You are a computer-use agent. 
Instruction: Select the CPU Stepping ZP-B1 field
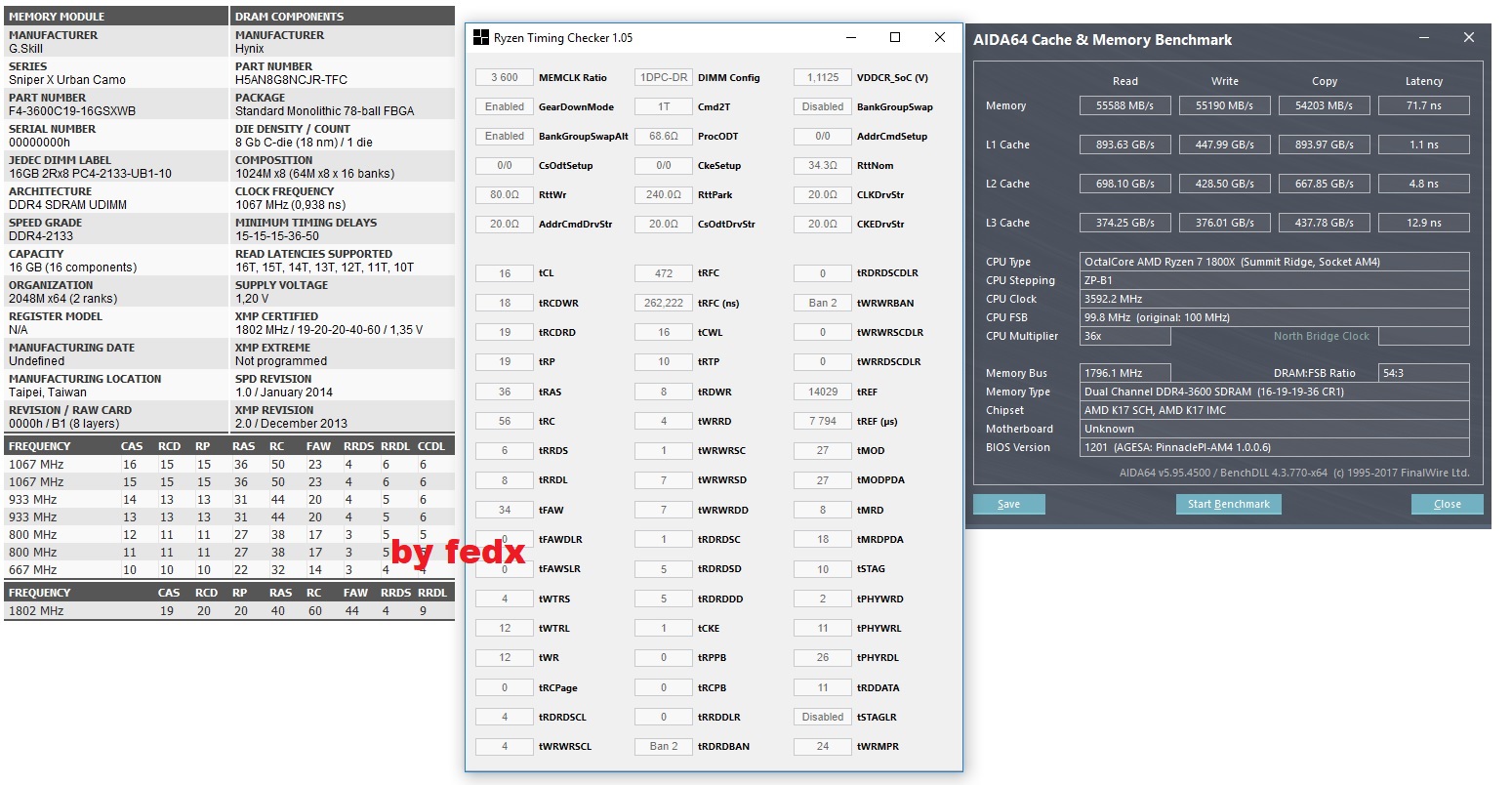pyautogui.click(x=1275, y=280)
